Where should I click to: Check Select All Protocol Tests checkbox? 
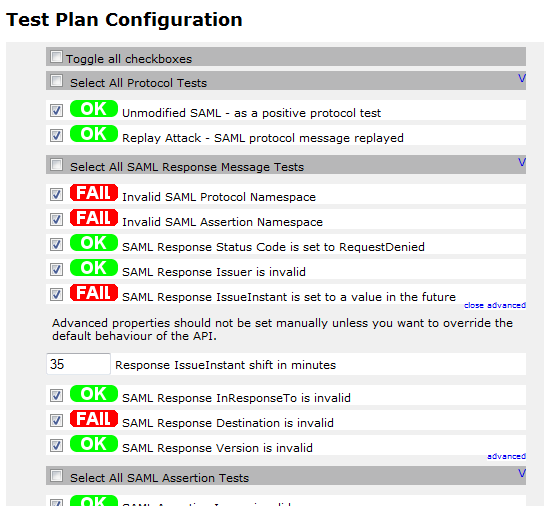coord(56,81)
